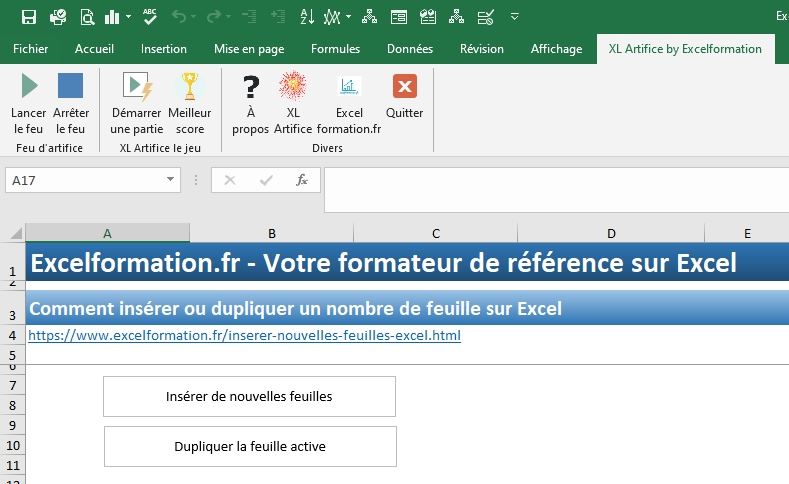Viewport: 789px width, 484px height.
Task: Select row 7 header
Action: point(13,385)
